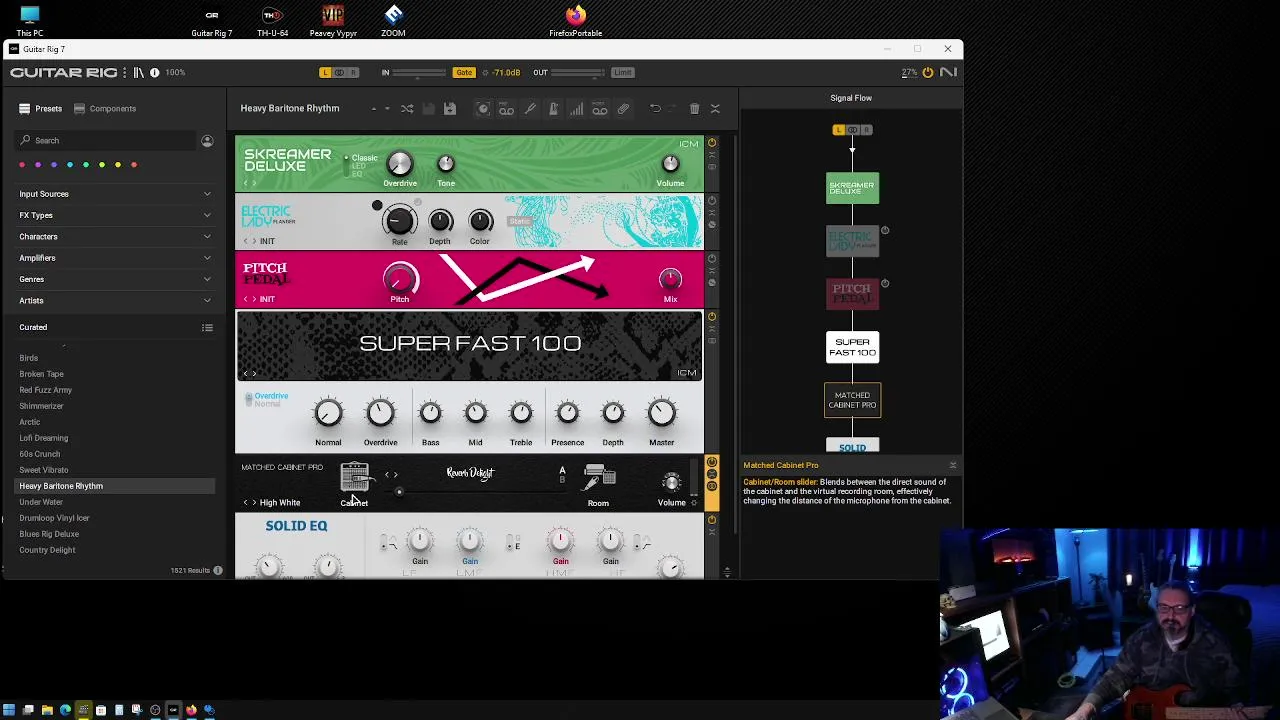Click previous preset arrow beside Electric Lady INIT

pyautogui.click(x=245, y=241)
